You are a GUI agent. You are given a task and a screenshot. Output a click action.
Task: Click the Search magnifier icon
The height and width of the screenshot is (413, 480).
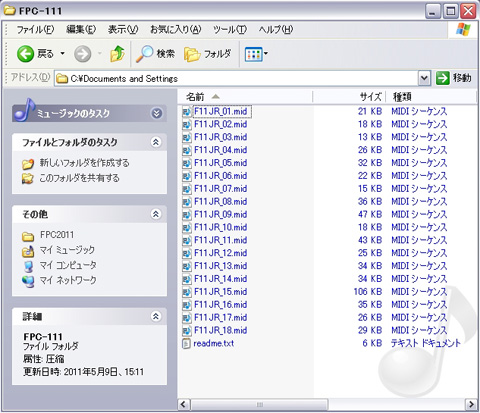[144, 54]
